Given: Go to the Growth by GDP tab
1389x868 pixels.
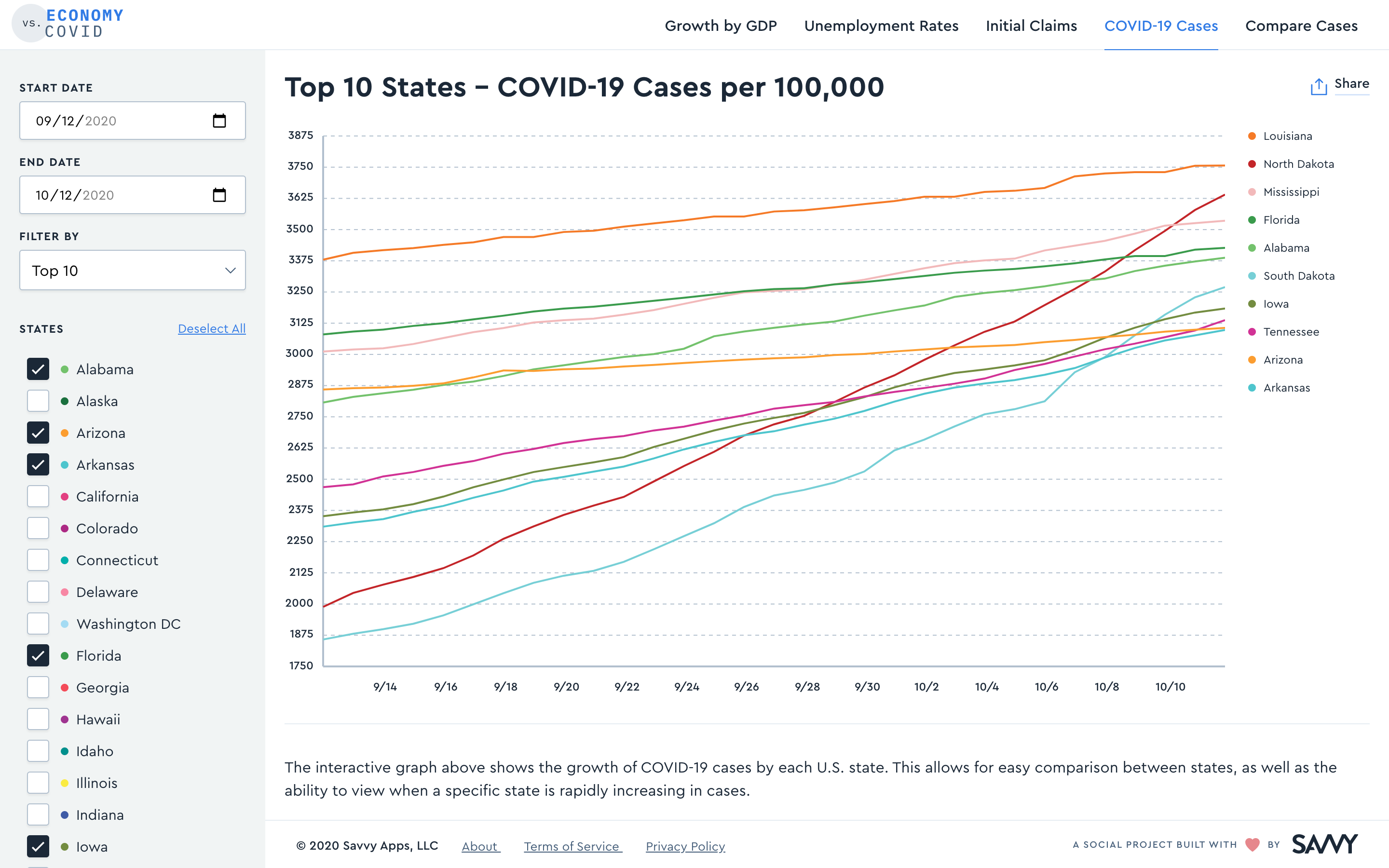Looking at the screenshot, I should pyautogui.click(x=721, y=26).
